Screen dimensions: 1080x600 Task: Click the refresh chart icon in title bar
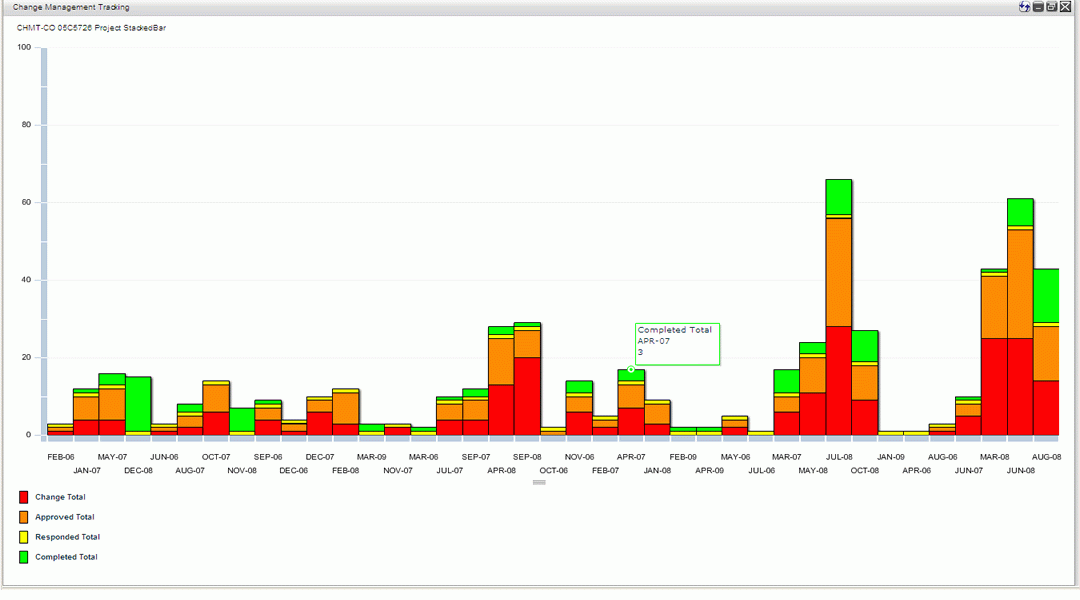click(x=1024, y=7)
